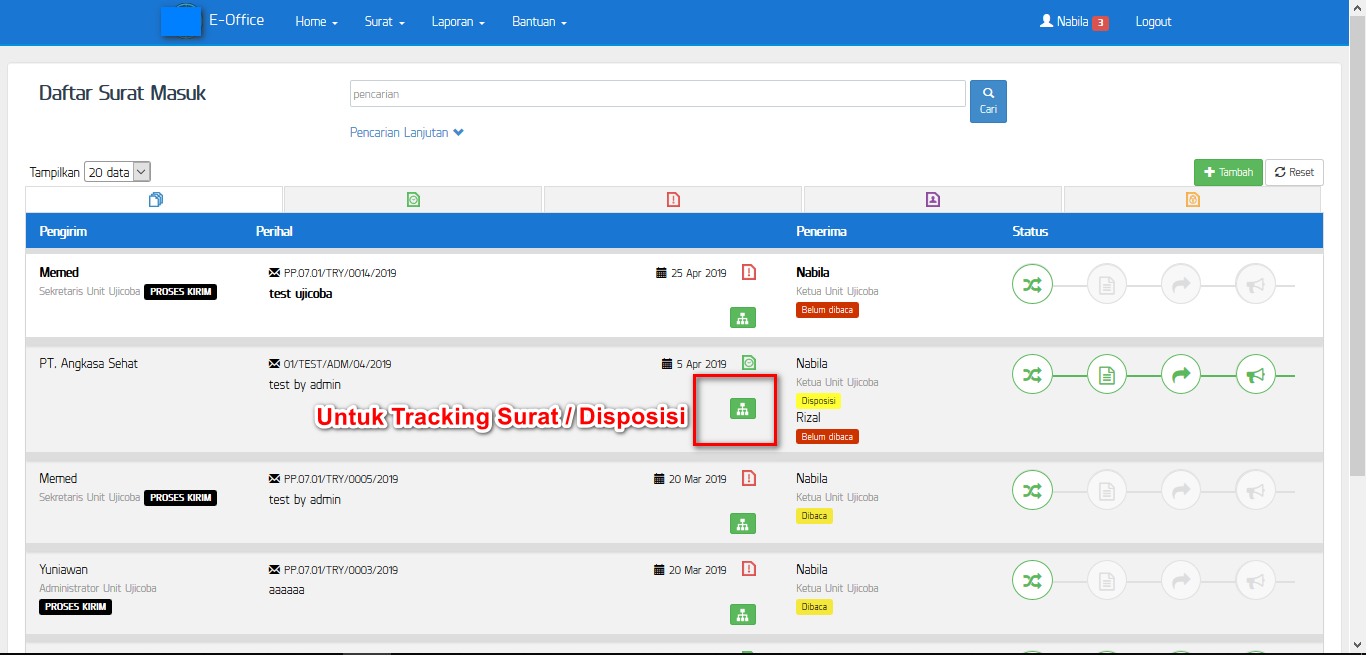Click the Tambah button
The height and width of the screenshot is (655, 1366).
point(1228,172)
